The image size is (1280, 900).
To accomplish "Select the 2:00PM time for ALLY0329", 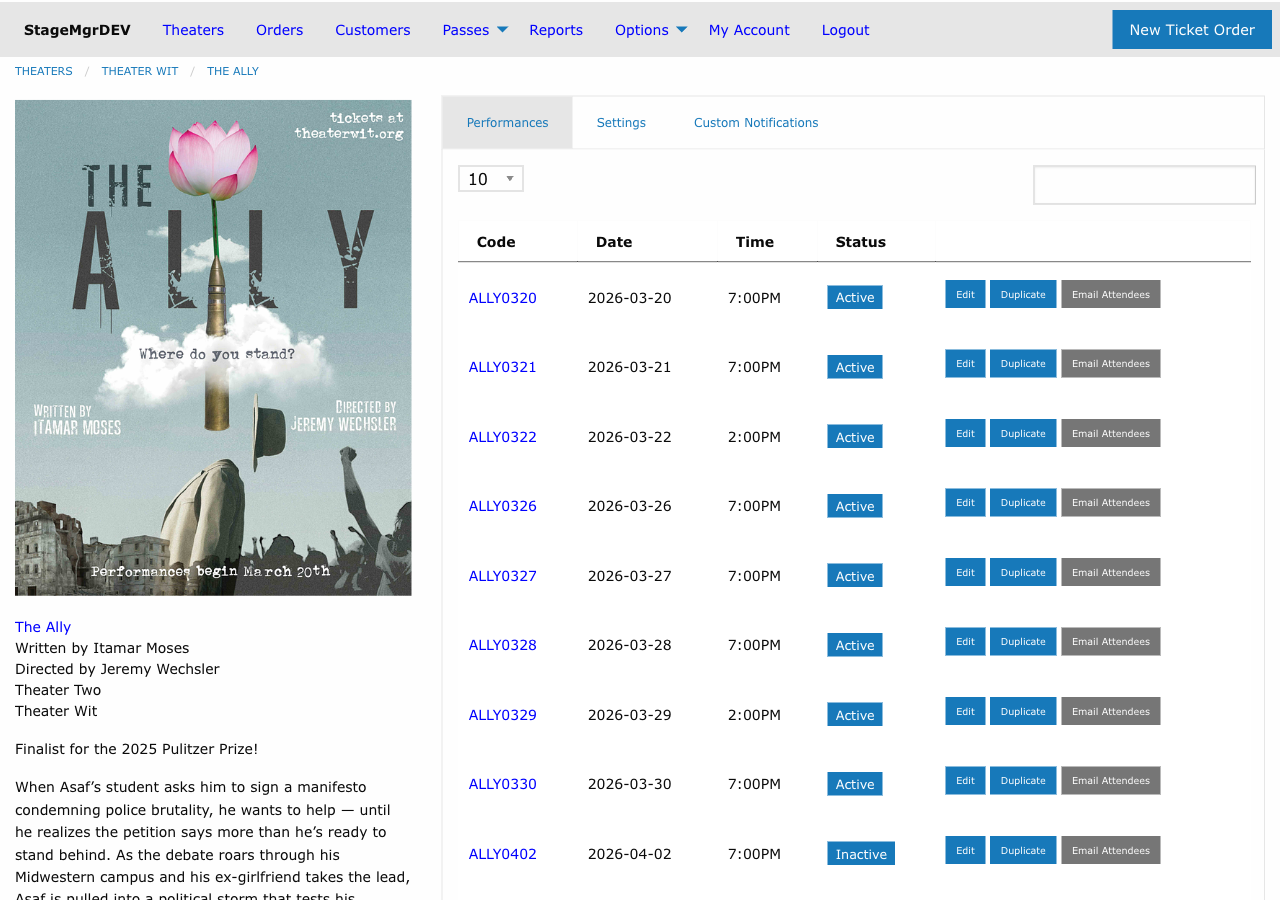I will tap(754, 715).
